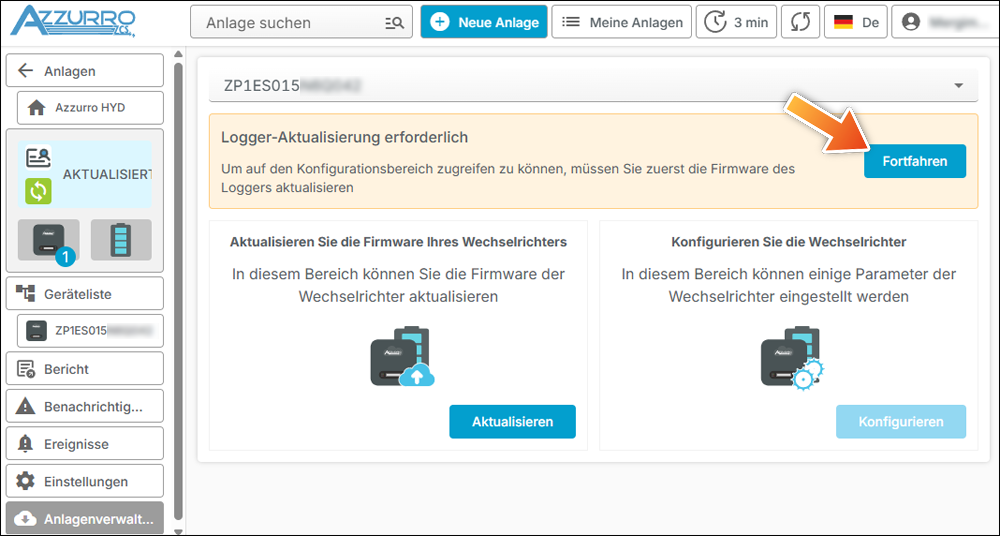Click the search icon in Anlage suchen
This screenshot has width=1000, height=536.
click(x=394, y=22)
